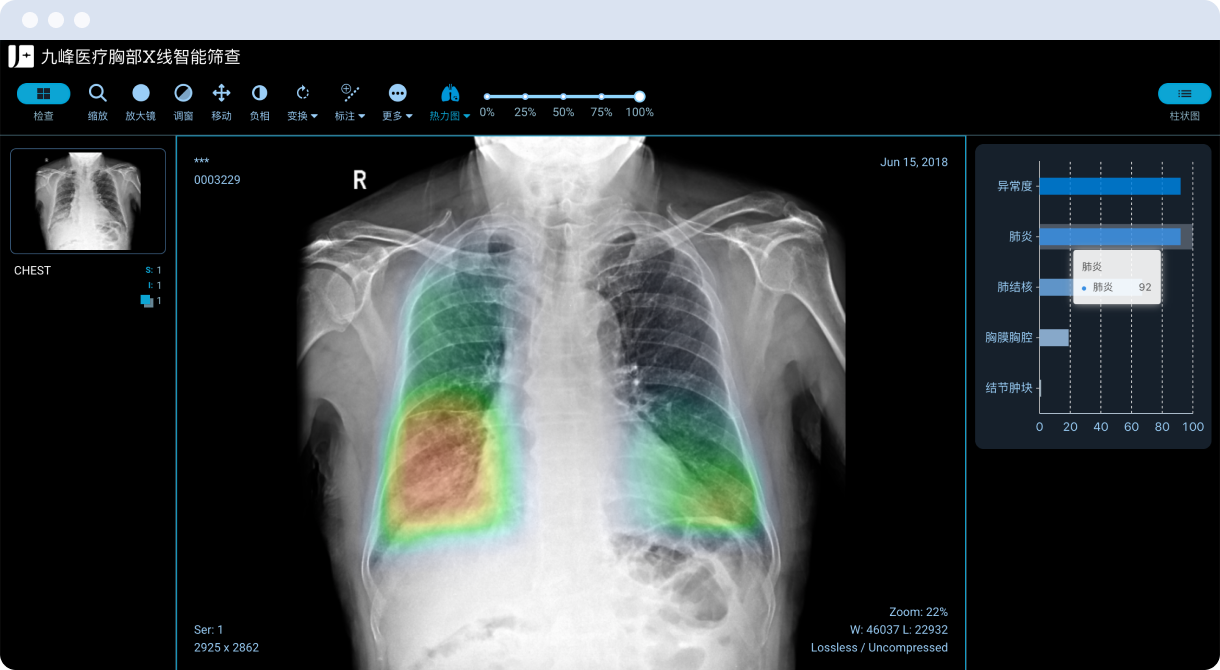Select the 放大镜 magnifier tool

[140, 102]
